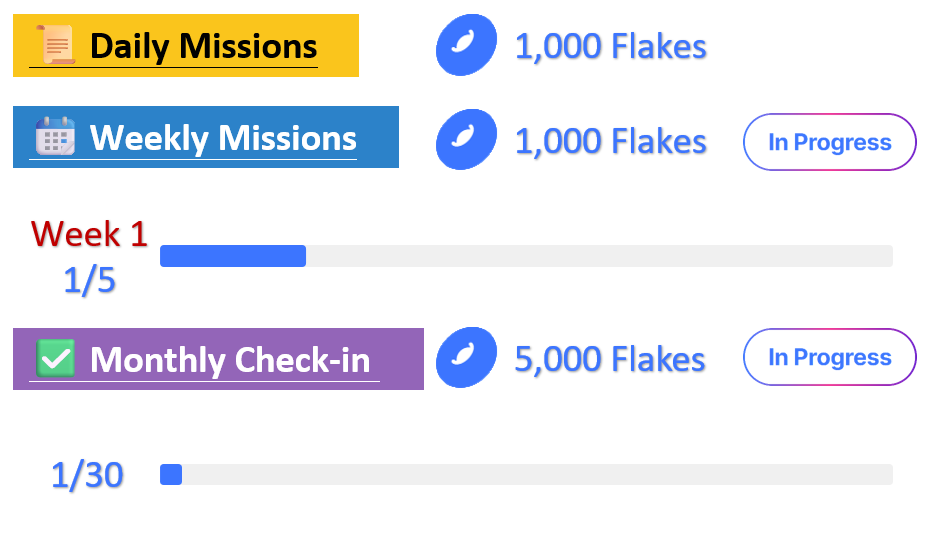Click the filled blue part of Week 1 bar
942x535 pixels.
(233, 256)
